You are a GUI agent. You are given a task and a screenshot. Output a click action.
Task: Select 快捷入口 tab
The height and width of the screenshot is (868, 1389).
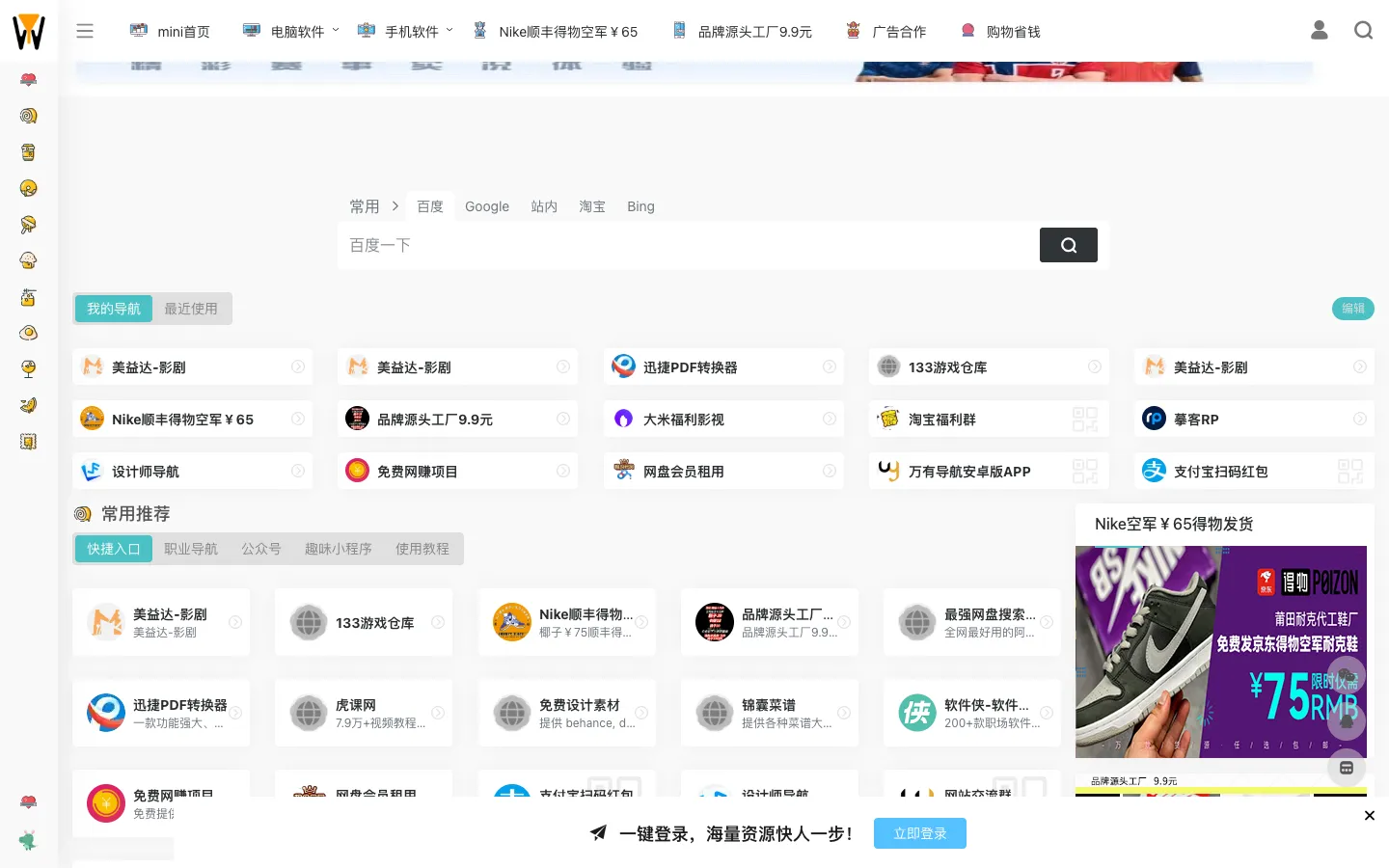click(x=114, y=549)
